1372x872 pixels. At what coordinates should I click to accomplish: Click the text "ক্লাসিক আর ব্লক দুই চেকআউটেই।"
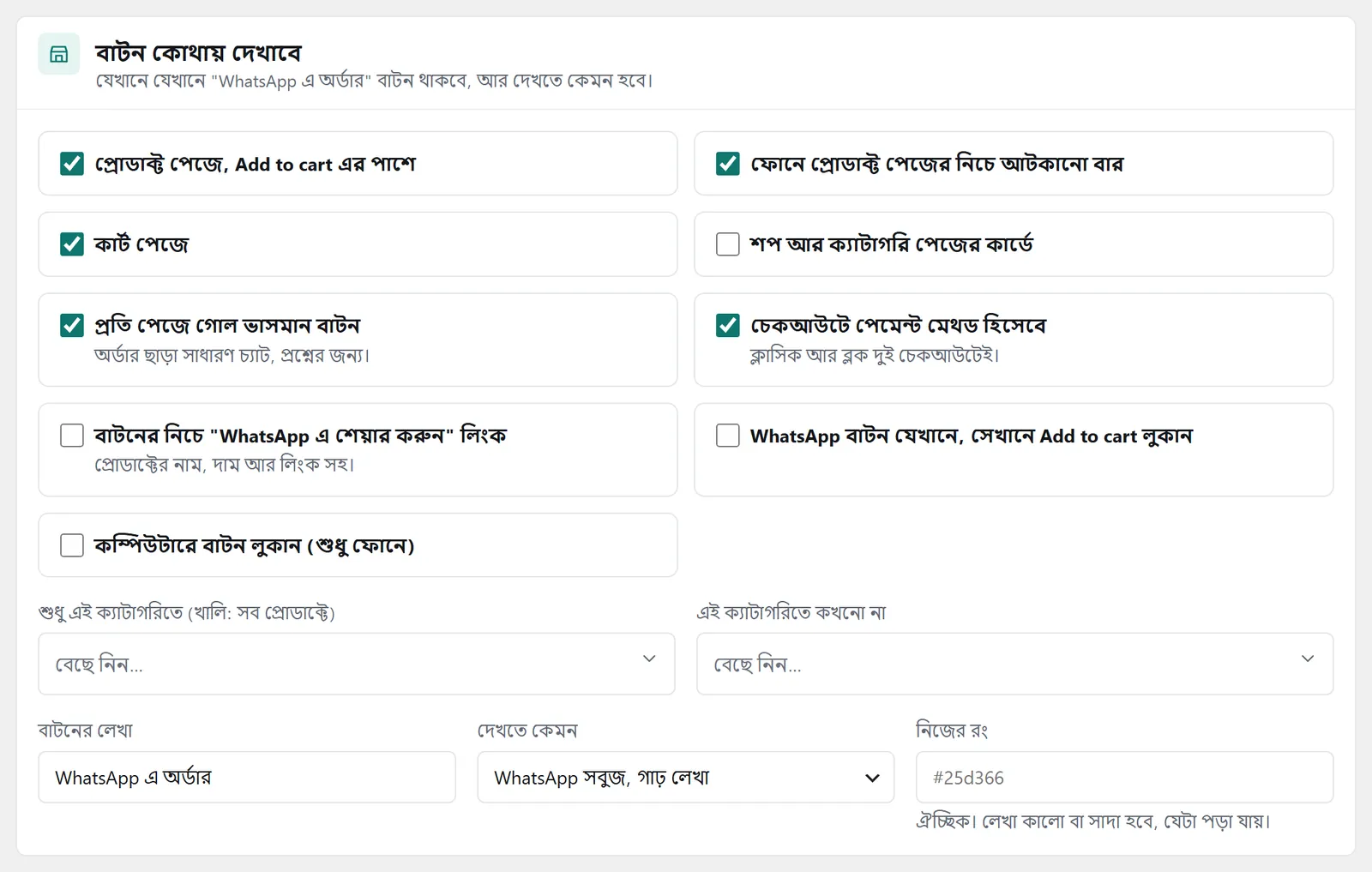coord(875,355)
